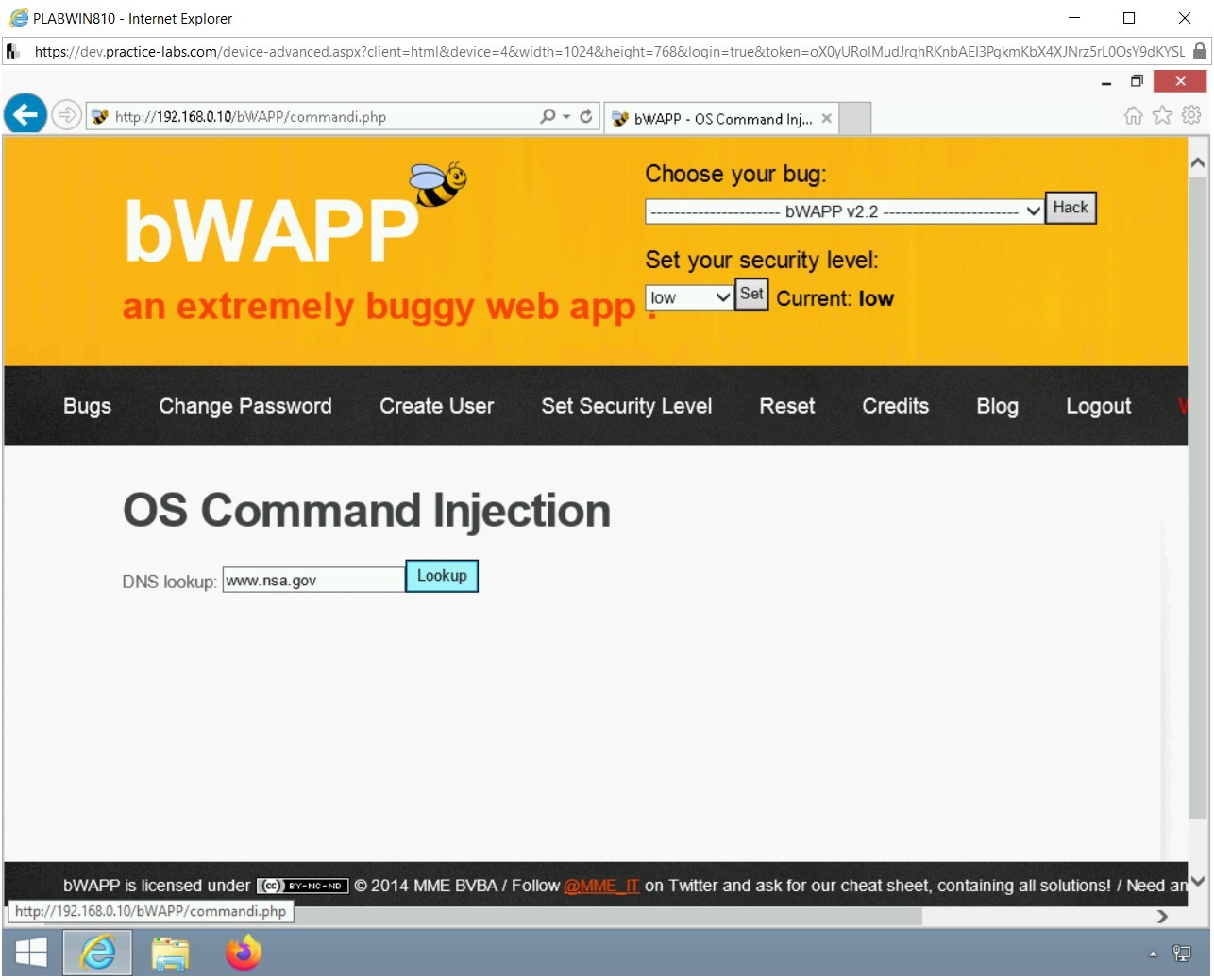
Task: Click the DNS lookup input field
Action: point(312,579)
